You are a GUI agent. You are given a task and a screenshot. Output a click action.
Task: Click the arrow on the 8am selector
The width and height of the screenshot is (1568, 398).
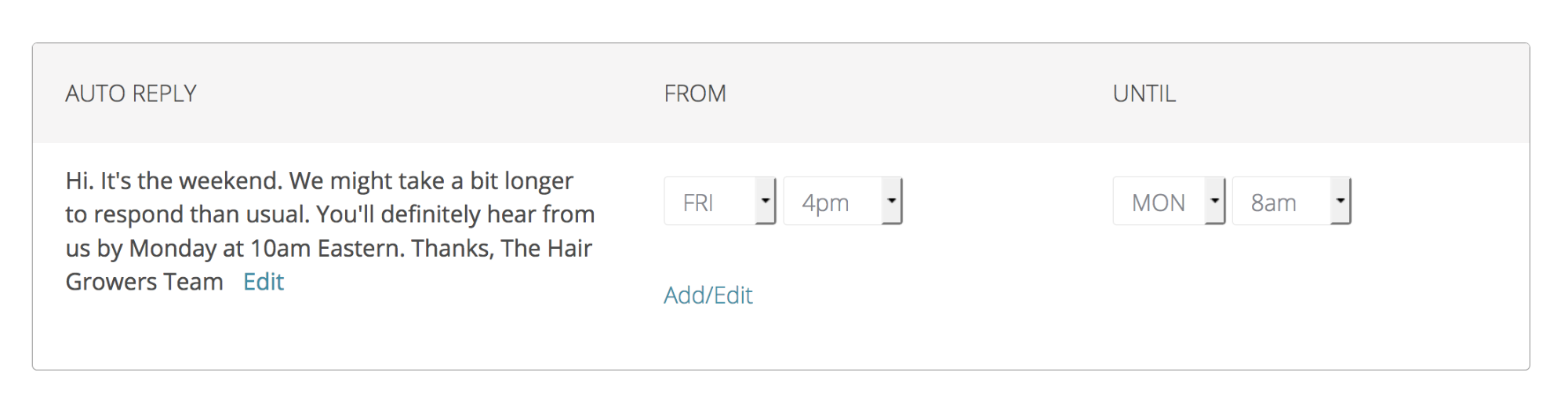[1341, 201]
